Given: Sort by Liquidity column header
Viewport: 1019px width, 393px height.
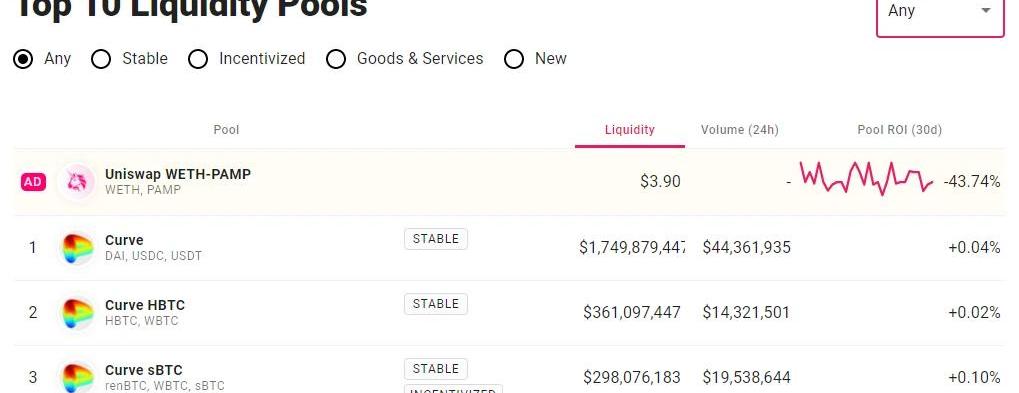Looking at the screenshot, I should click(629, 130).
